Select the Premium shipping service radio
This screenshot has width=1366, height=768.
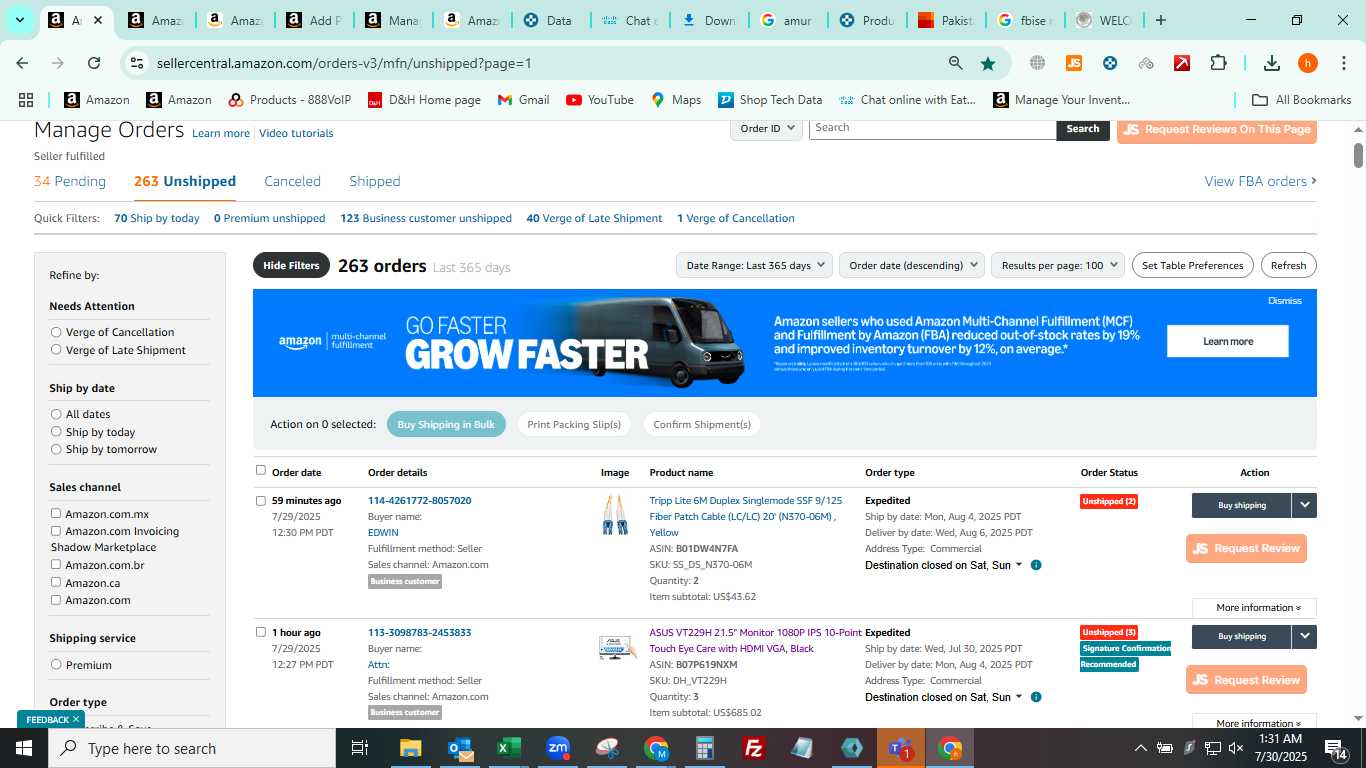56,665
